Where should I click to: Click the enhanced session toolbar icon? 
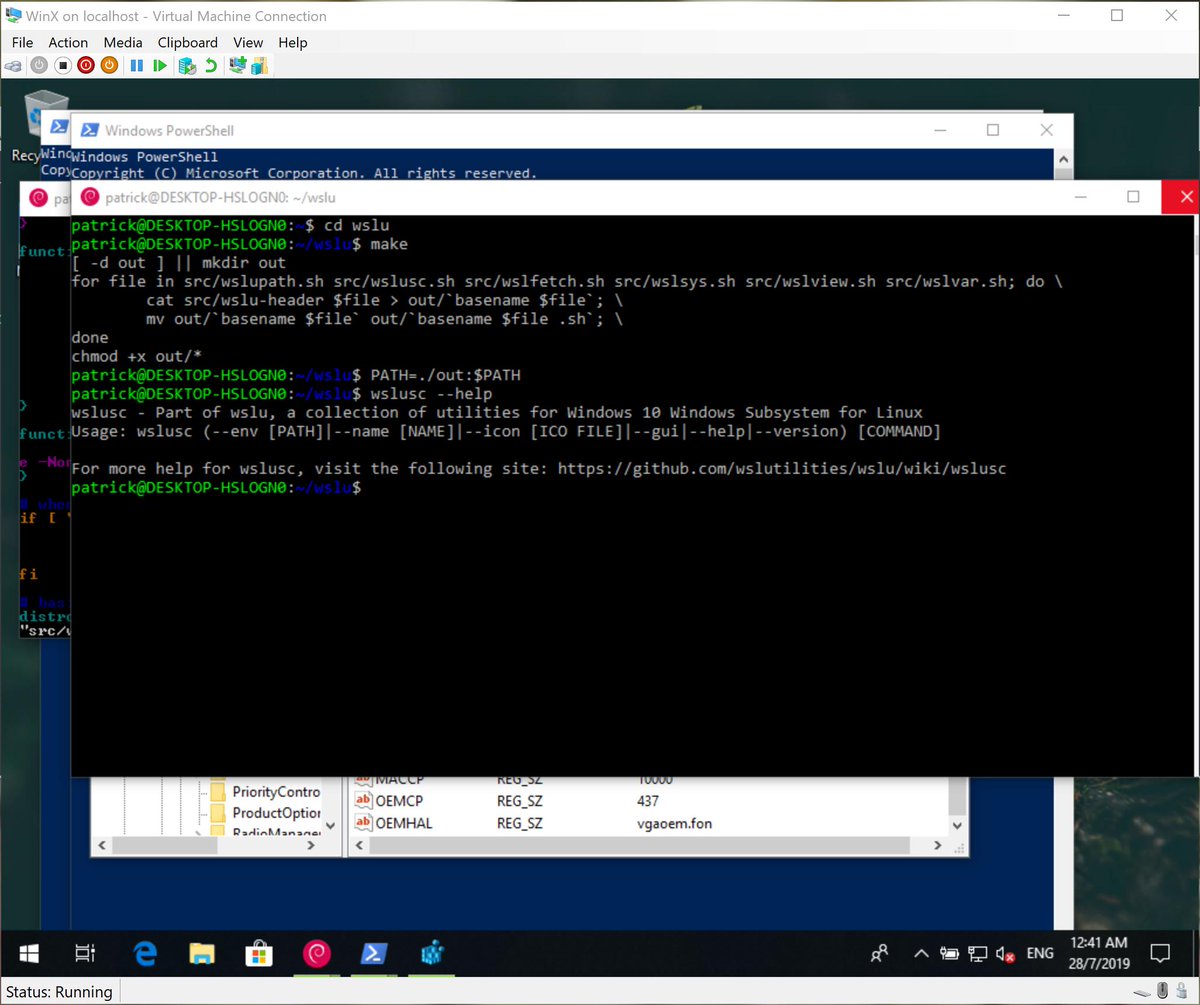click(238, 66)
